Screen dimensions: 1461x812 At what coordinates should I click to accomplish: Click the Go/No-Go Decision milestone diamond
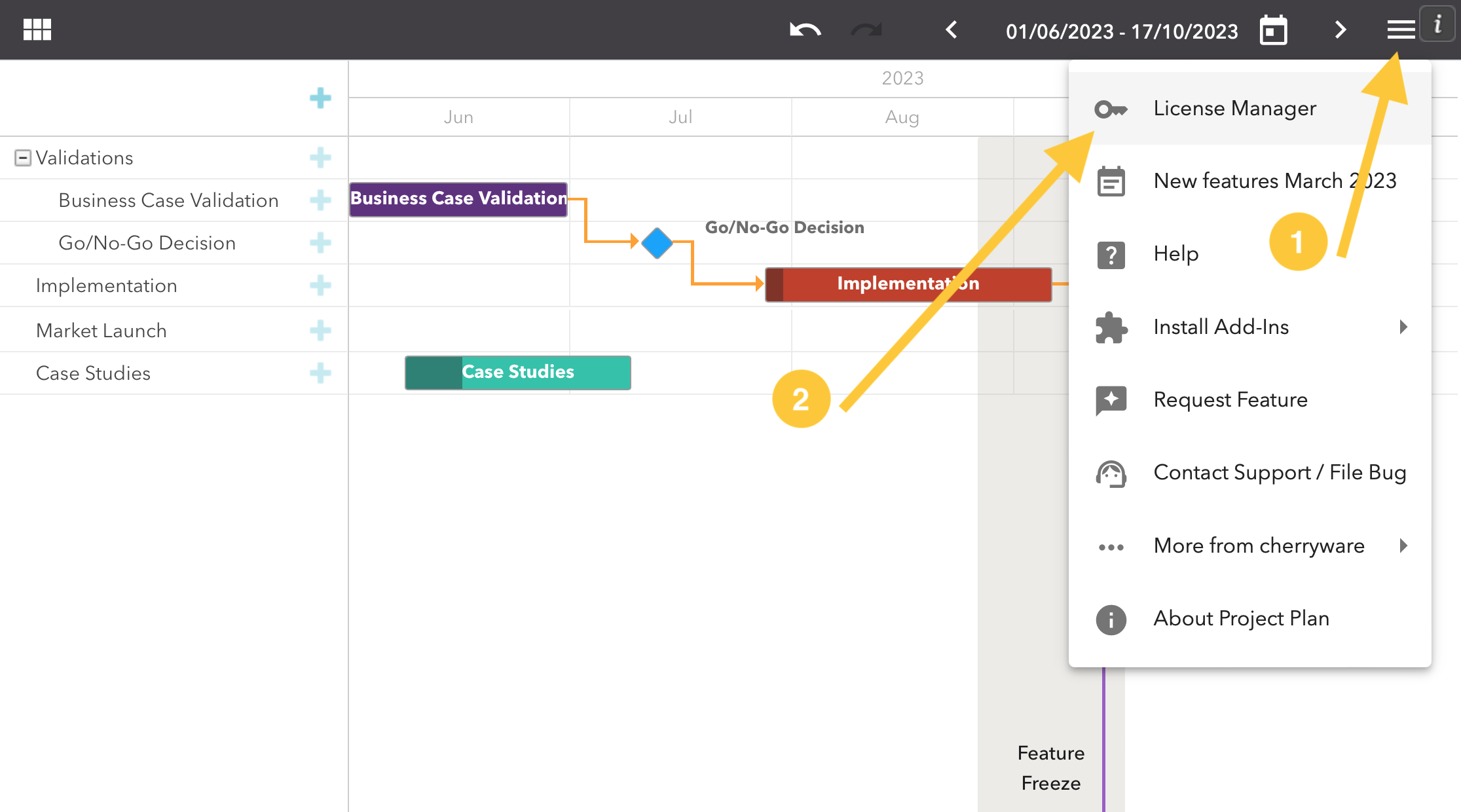[x=657, y=243]
